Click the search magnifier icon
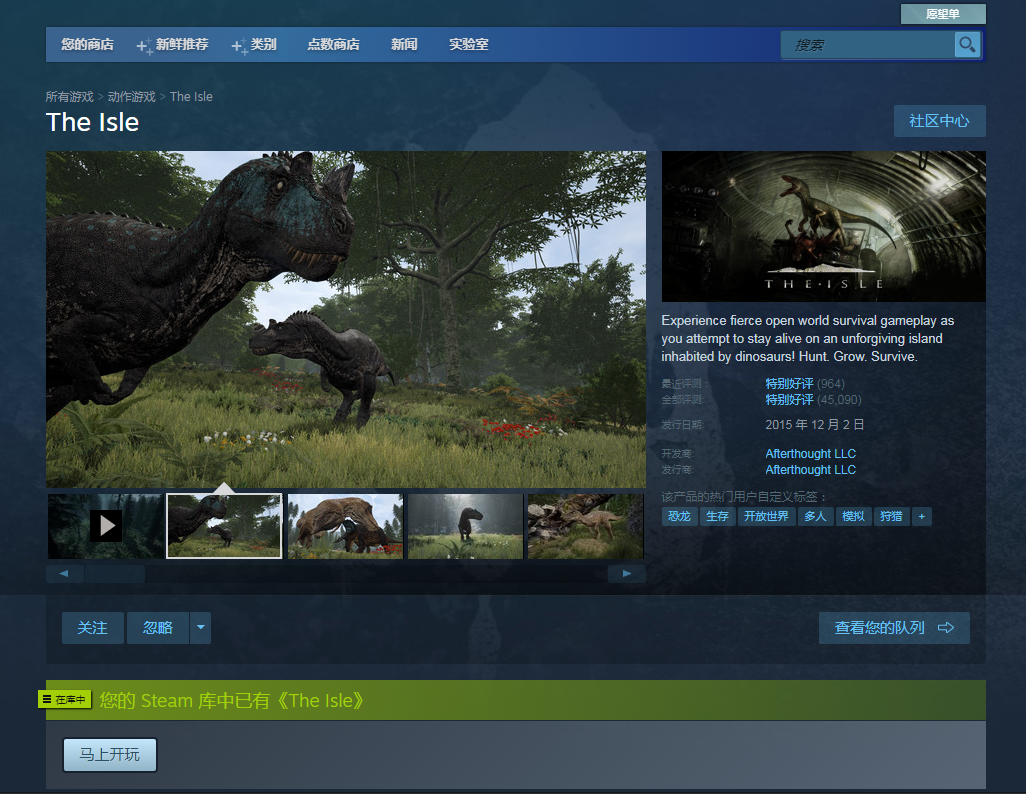The width and height of the screenshot is (1026, 794). pos(966,44)
